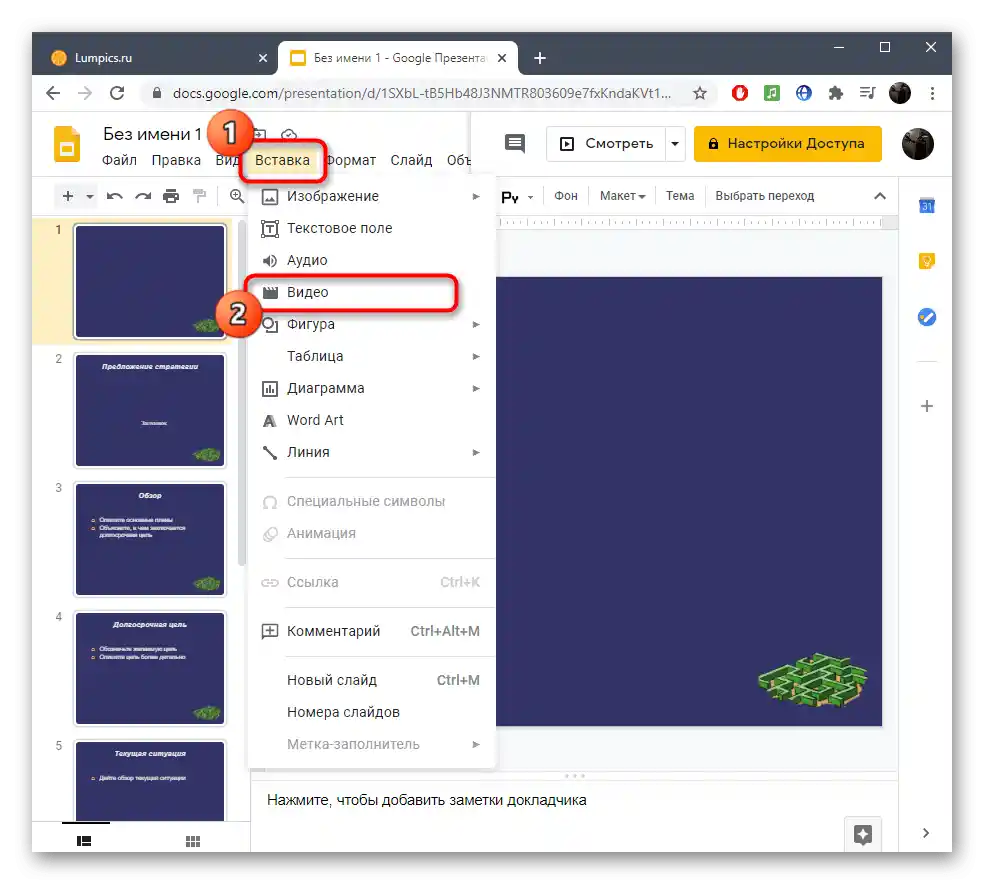Image resolution: width=984 pixels, height=884 pixels.
Task: Open Chrome three-dot menu
Action: coord(932,93)
